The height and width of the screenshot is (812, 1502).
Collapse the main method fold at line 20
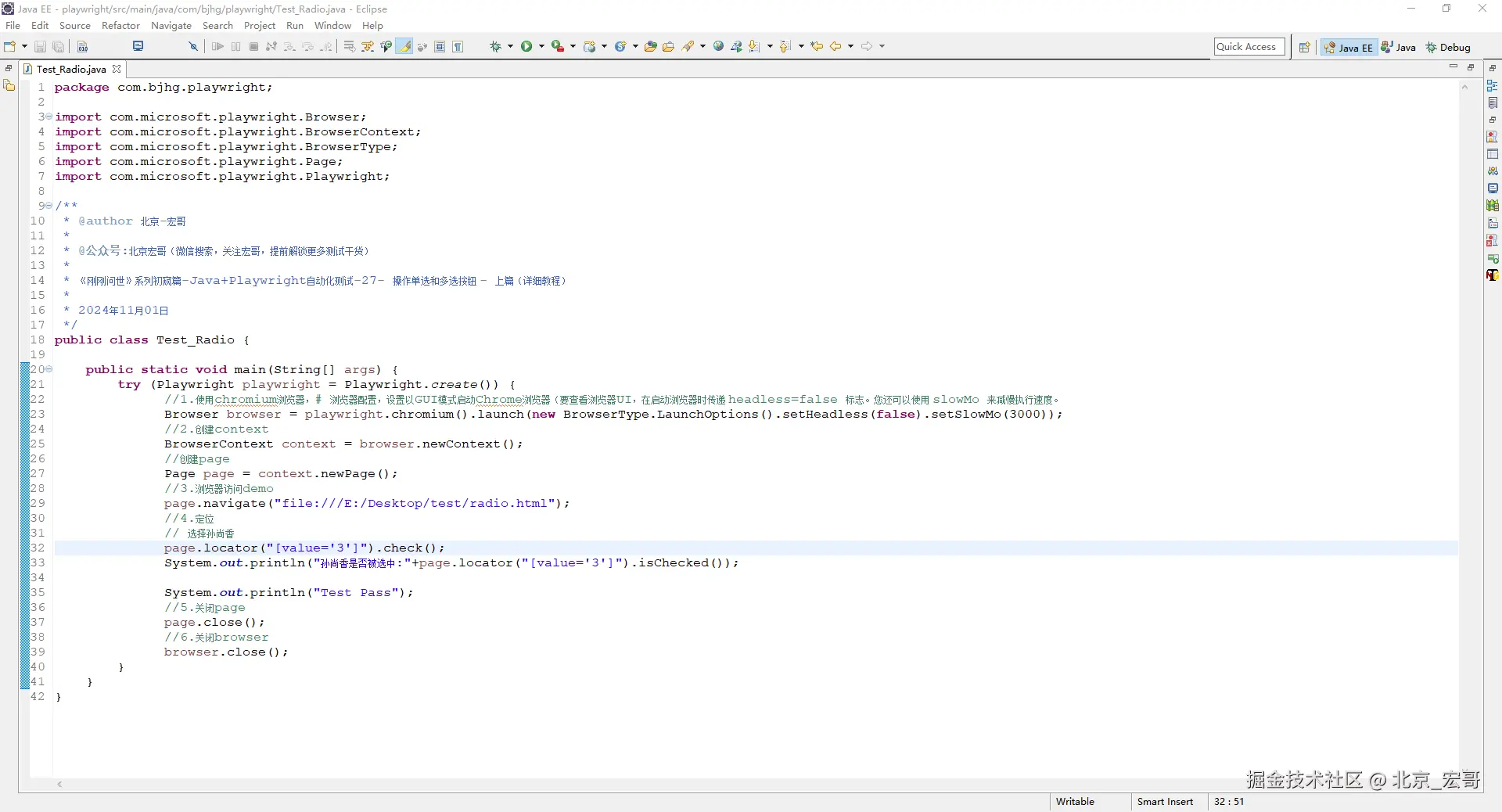point(49,369)
